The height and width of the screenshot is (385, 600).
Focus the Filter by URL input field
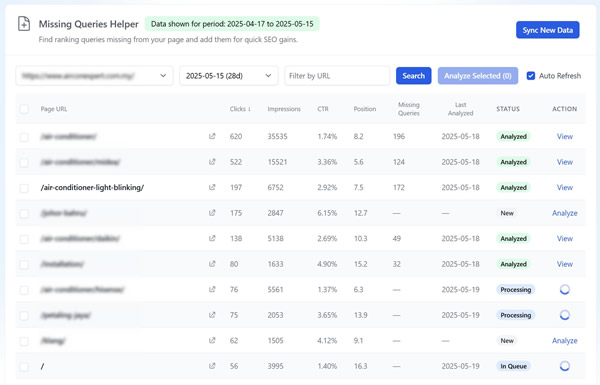coord(337,76)
